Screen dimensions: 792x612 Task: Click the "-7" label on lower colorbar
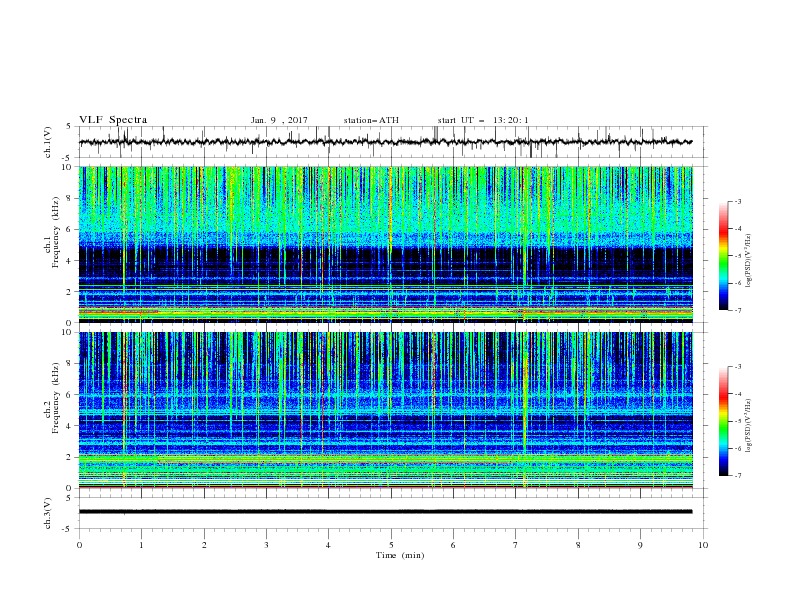pos(737,475)
